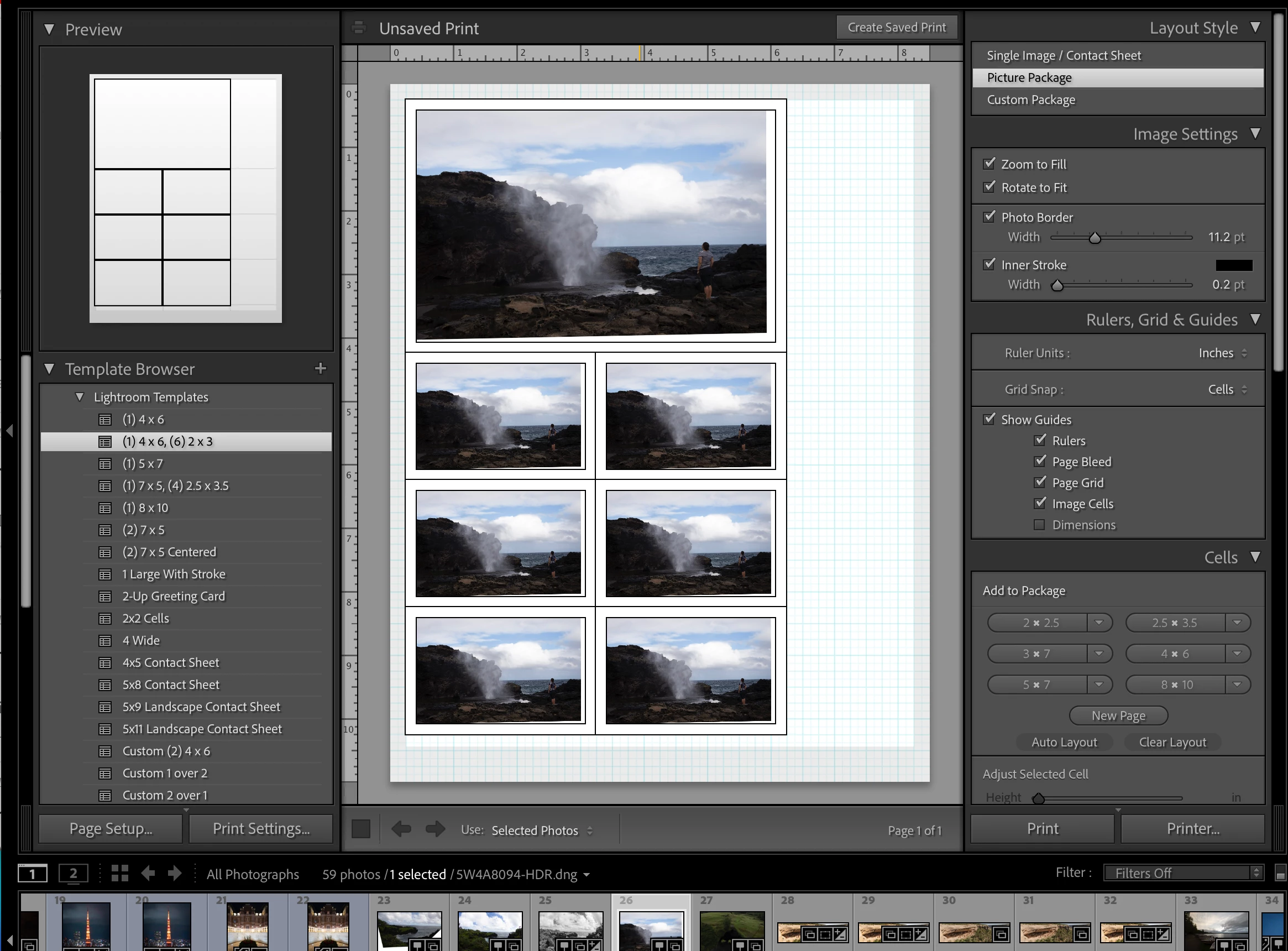The height and width of the screenshot is (951, 1288).
Task: Choose the 2x2 Cells template
Action: pos(145,618)
